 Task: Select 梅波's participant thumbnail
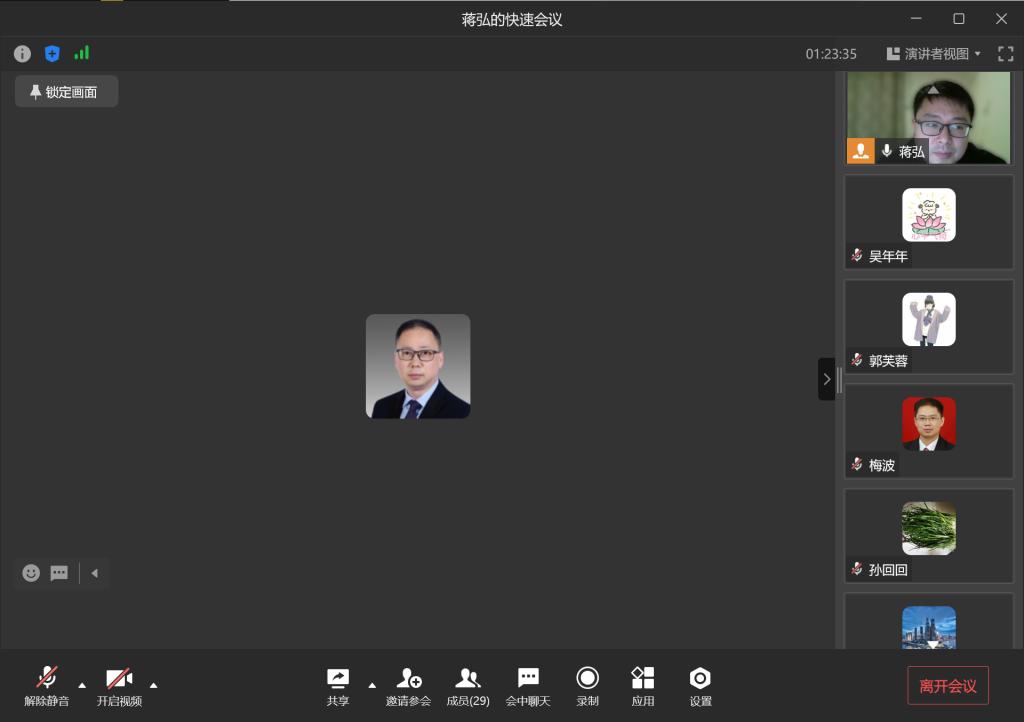click(x=928, y=431)
